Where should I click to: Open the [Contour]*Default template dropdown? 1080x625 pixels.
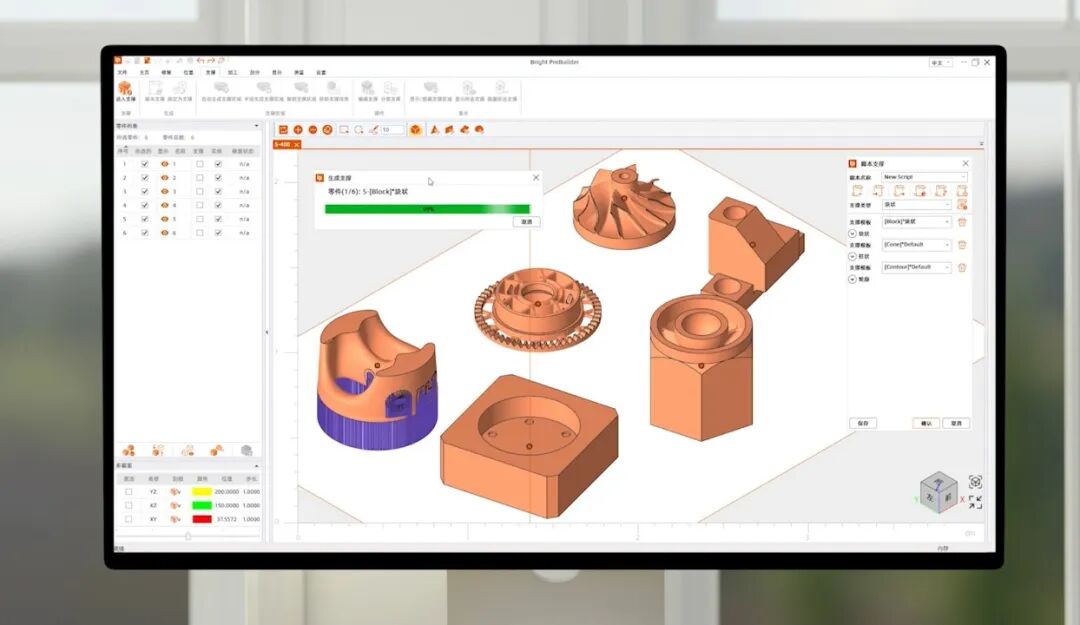[917, 267]
